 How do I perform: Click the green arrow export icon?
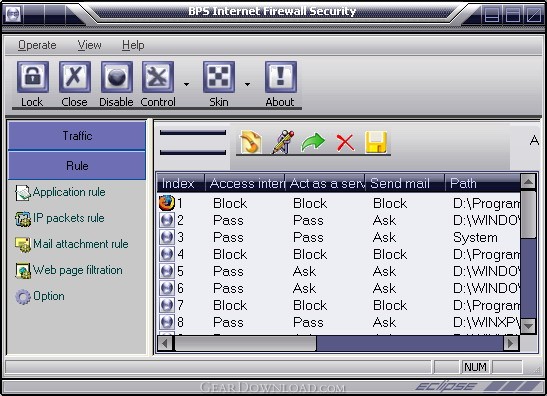(x=313, y=142)
